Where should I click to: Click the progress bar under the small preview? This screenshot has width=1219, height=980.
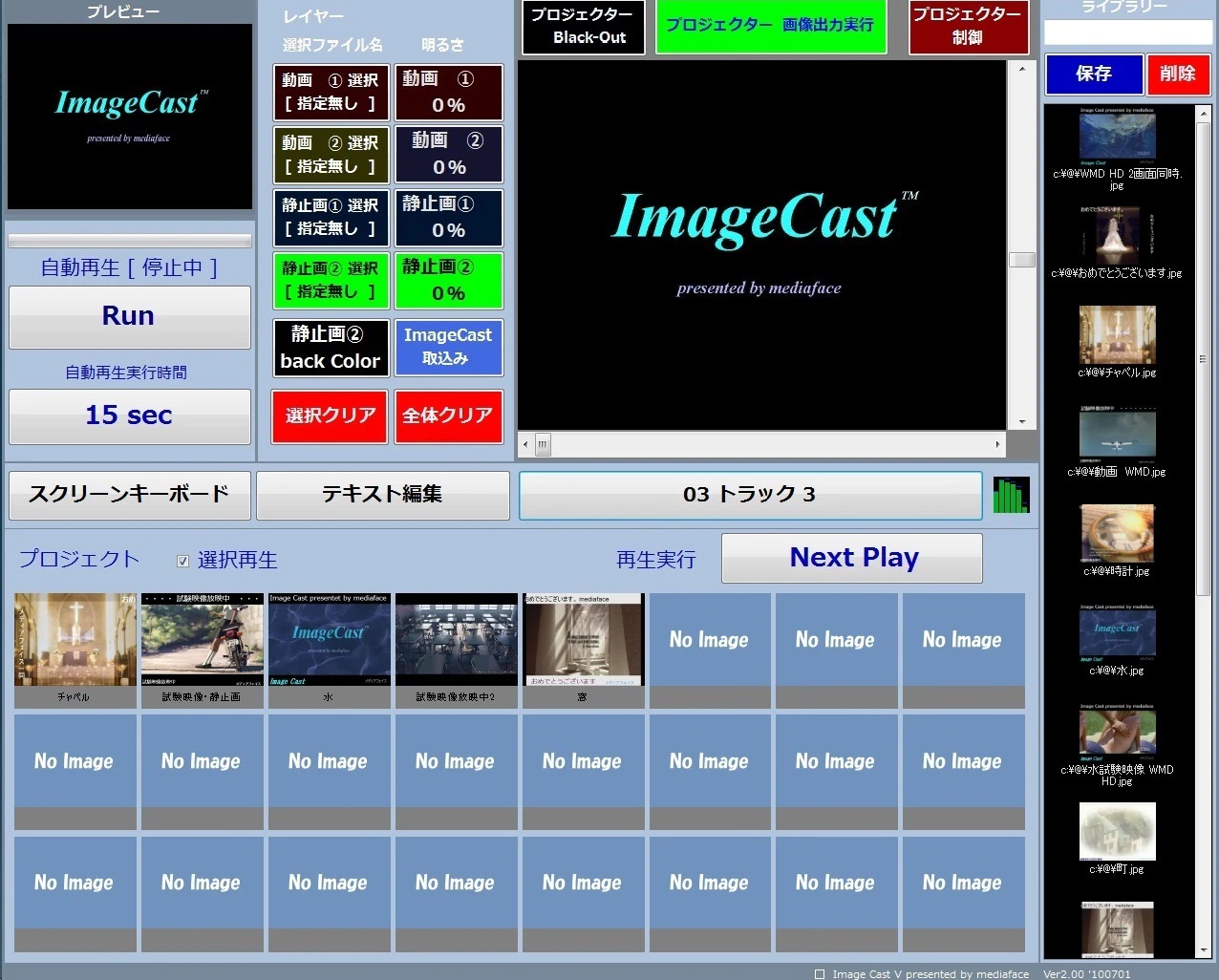pos(130,241)
